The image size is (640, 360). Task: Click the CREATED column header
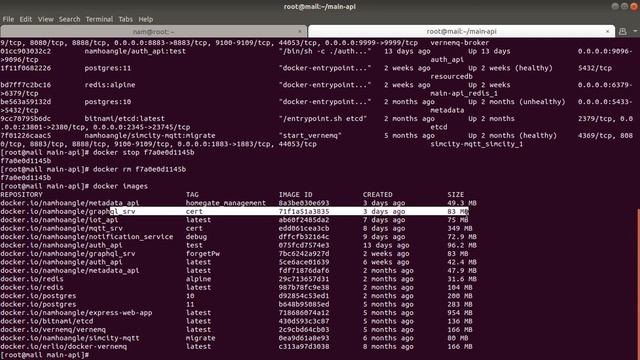(x=378, y=195)
